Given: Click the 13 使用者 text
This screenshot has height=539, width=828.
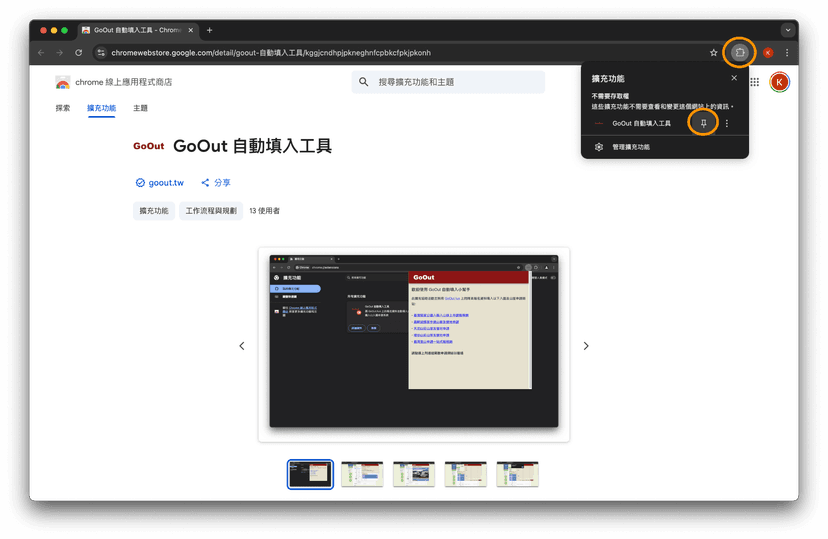Looking at the screenshot, I should click(265, 211).
